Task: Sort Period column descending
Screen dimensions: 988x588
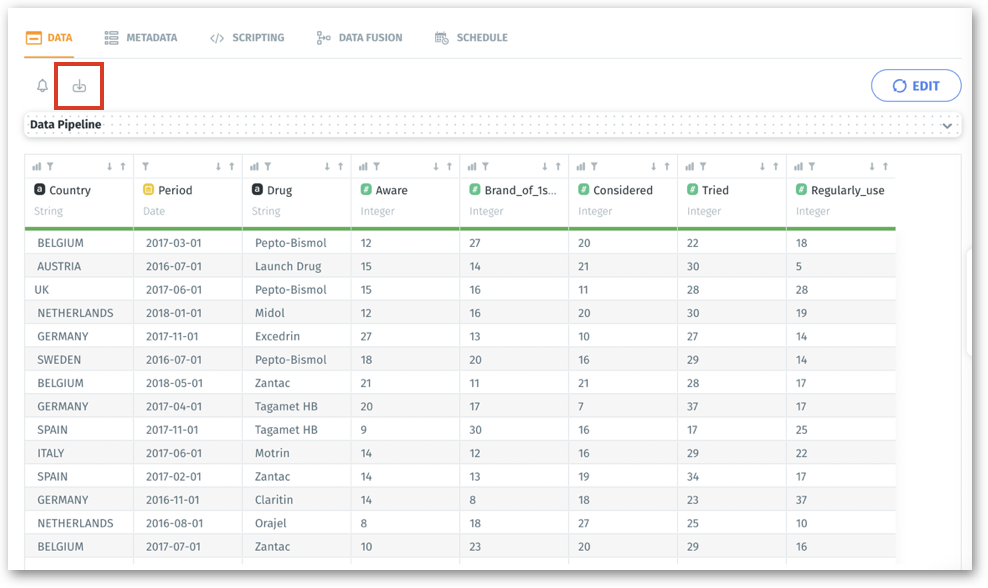Action: (218, 166)
